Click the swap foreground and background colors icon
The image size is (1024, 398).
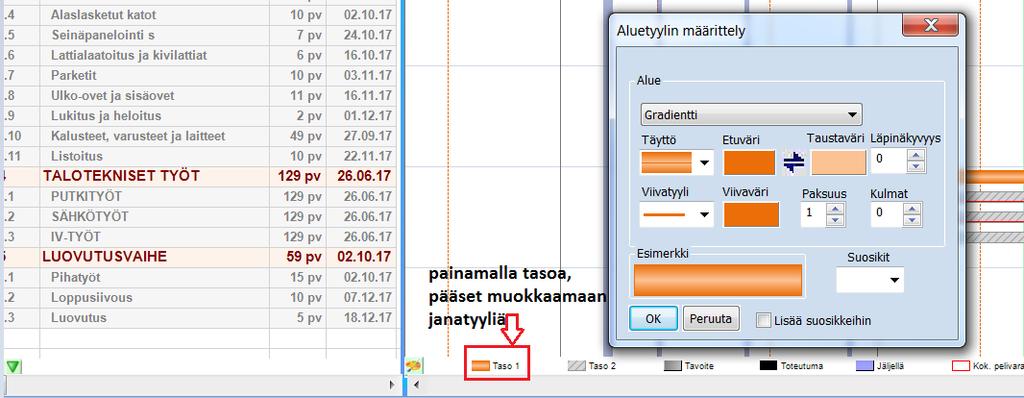793,163
